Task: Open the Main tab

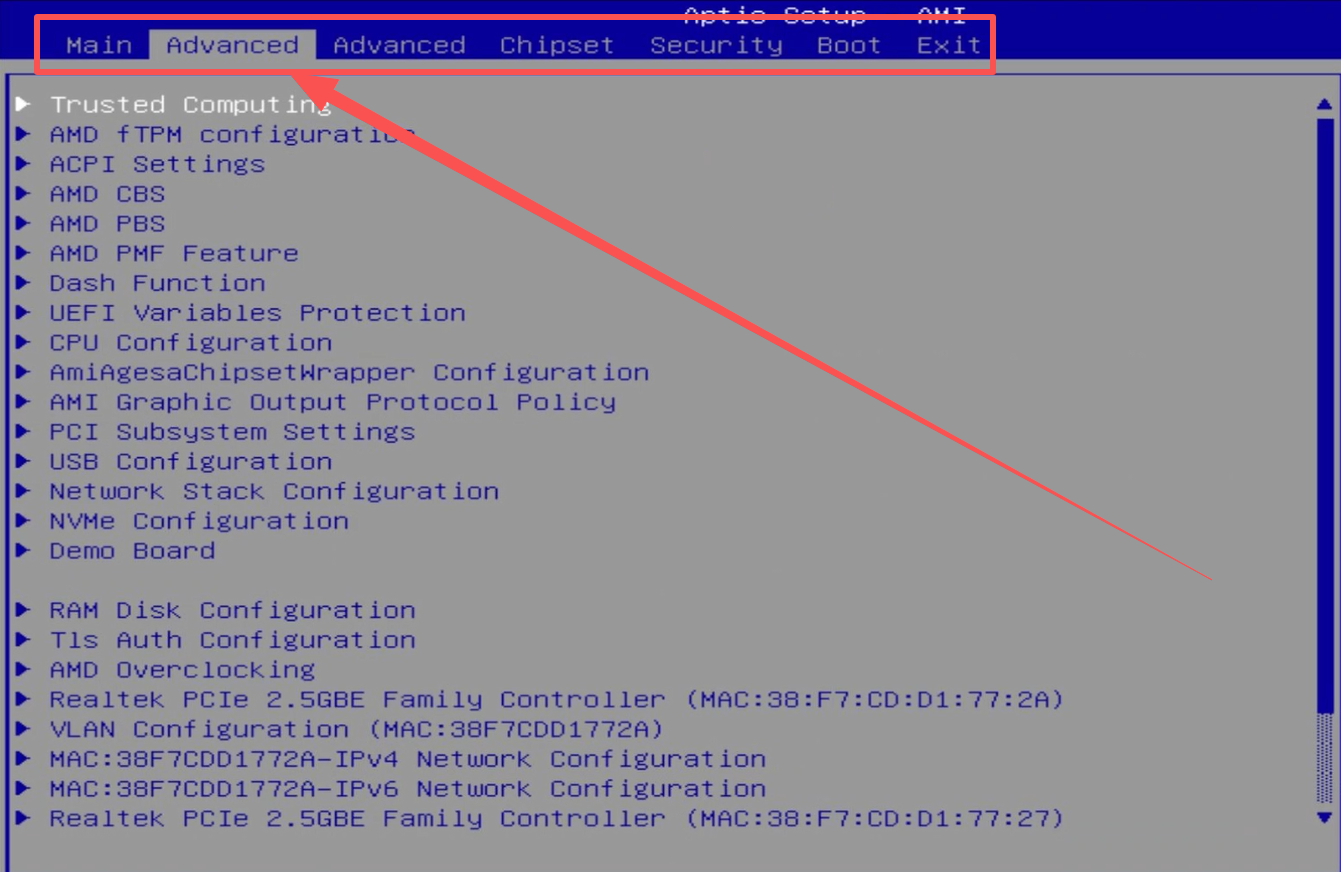Action: click(x=98, y=45)
